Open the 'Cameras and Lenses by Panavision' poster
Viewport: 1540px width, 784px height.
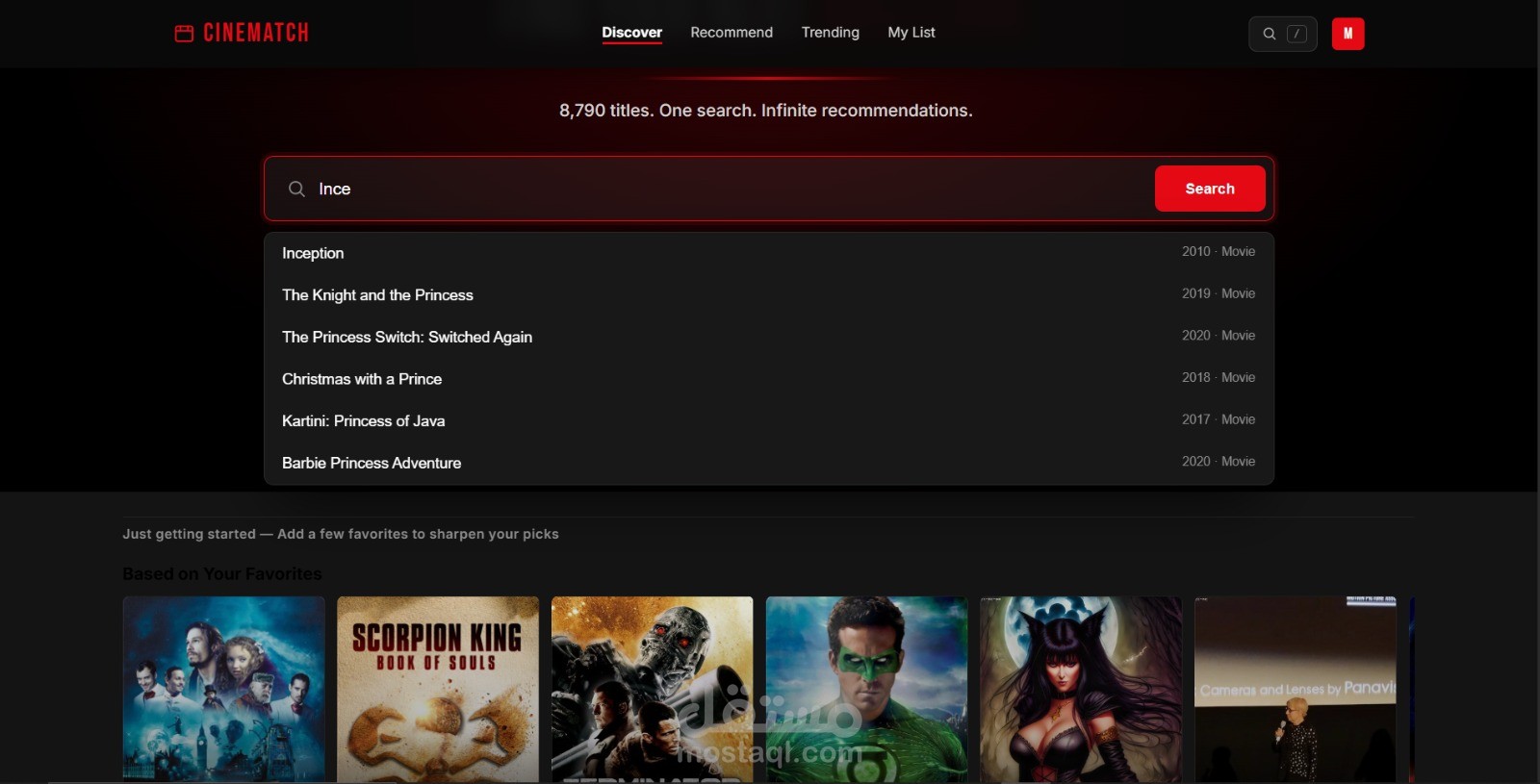1296,689
